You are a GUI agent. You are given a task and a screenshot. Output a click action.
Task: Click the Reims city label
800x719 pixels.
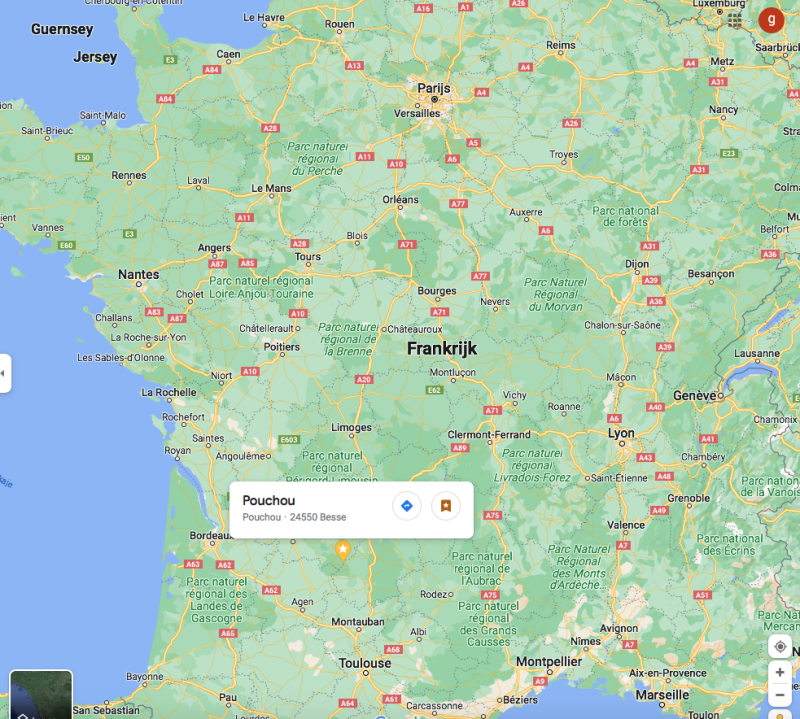[x=561, y=45]
